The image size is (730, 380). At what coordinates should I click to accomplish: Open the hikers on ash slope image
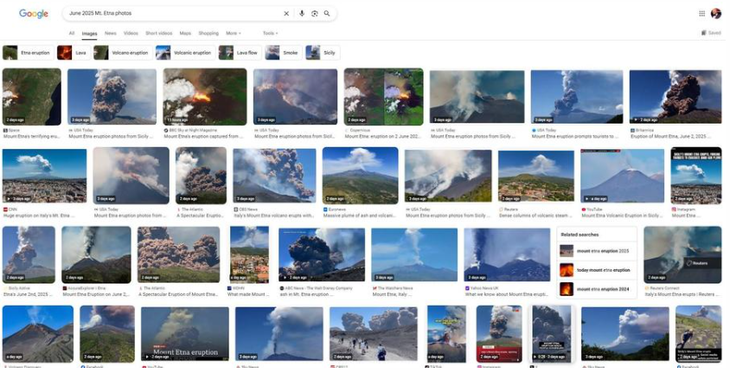click(373, 334)
